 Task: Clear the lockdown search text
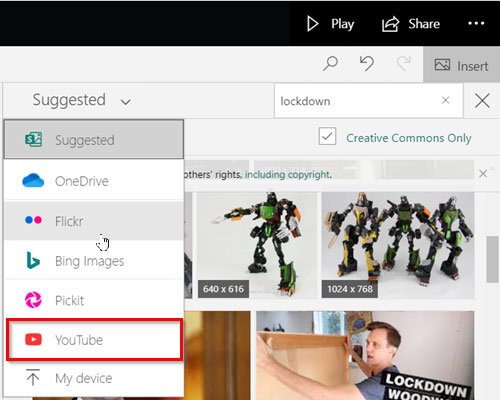coord(446,100)
